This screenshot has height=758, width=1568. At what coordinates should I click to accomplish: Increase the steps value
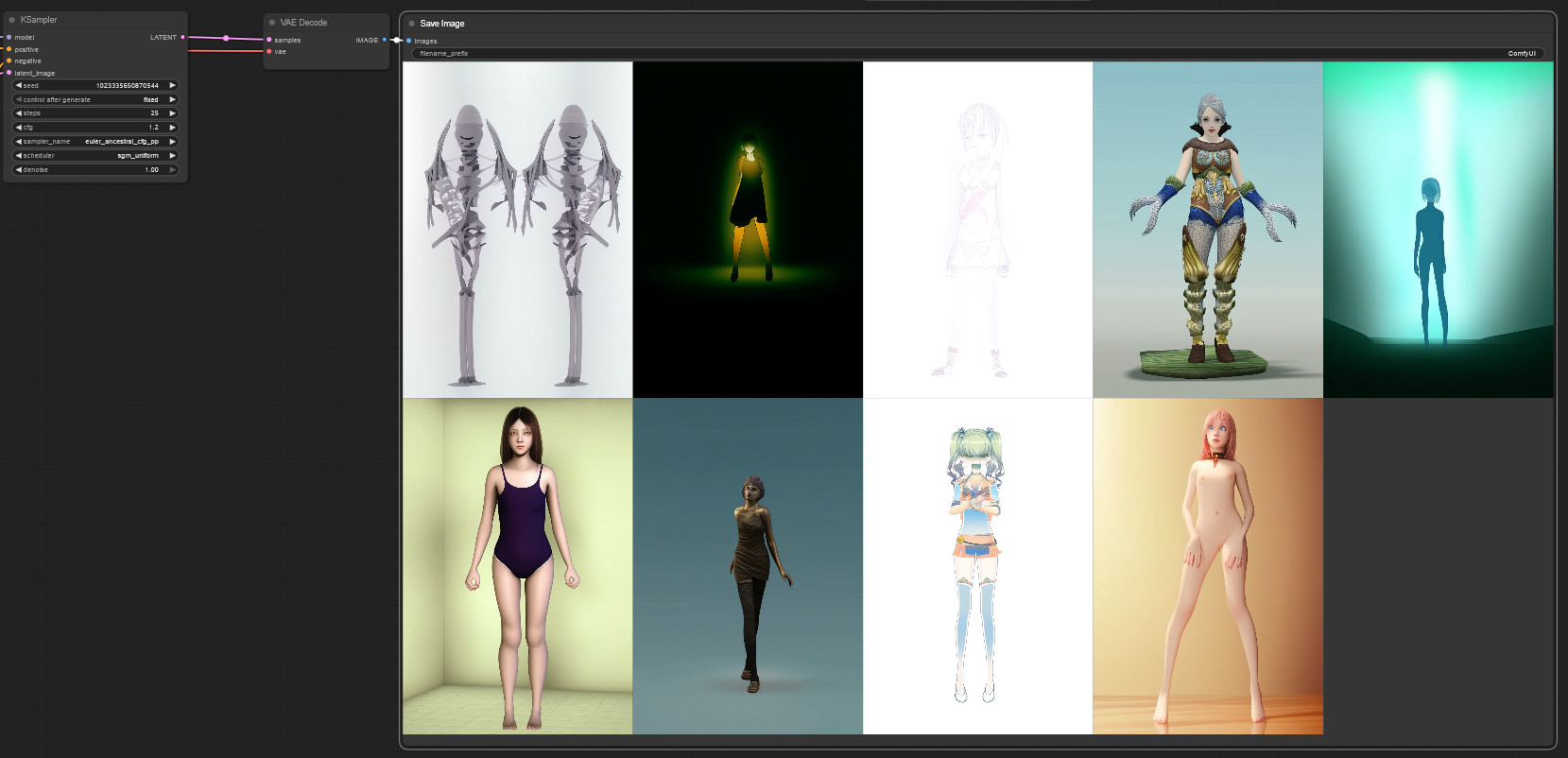[x=172, y=113]
